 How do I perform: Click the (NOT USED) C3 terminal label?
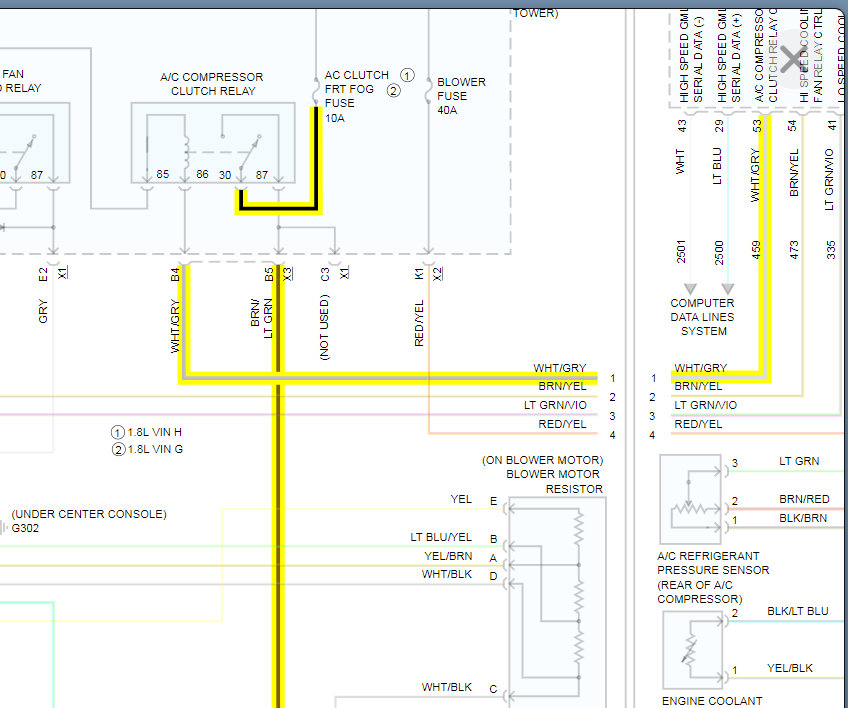(x=324, y=327)
